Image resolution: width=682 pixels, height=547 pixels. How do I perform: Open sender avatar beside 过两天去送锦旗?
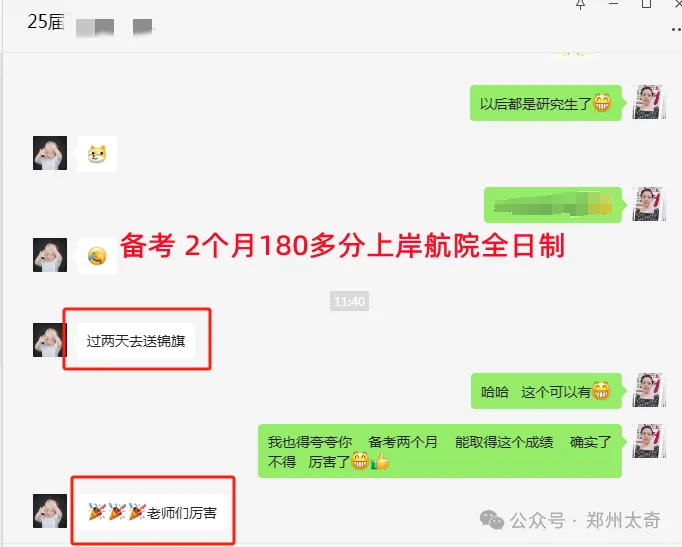pos(50,340)
